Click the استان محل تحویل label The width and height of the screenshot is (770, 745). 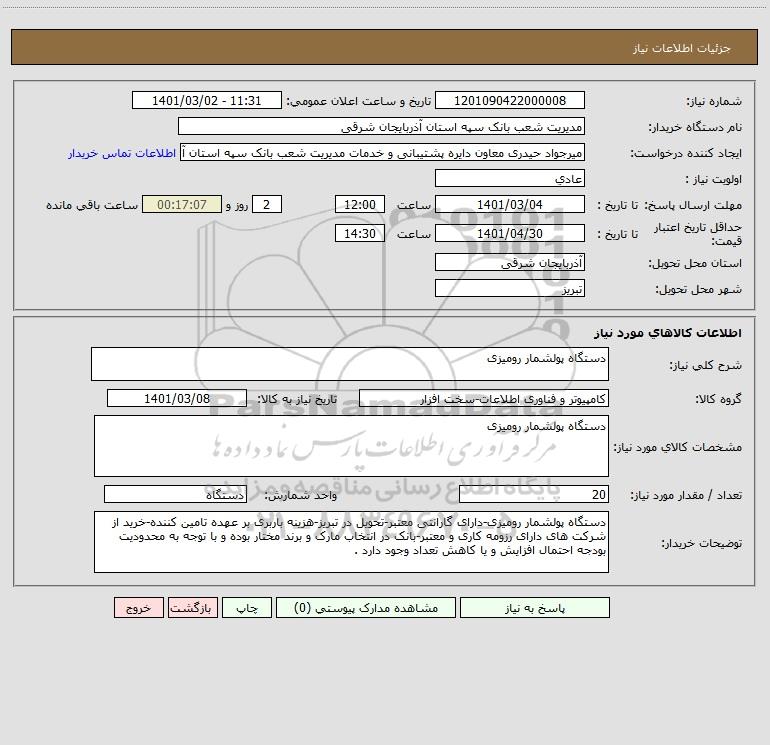click(695, 264)
